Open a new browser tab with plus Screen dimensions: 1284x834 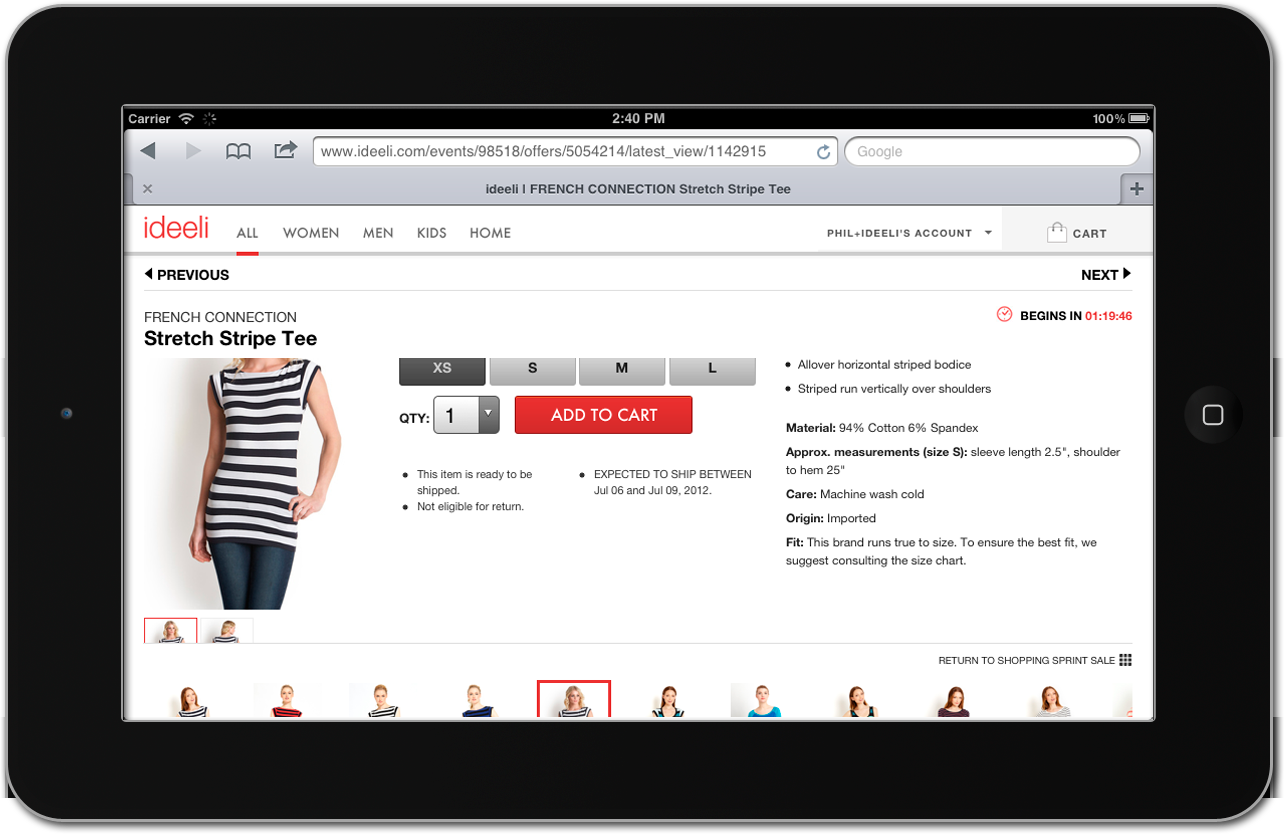(1136, 189)
